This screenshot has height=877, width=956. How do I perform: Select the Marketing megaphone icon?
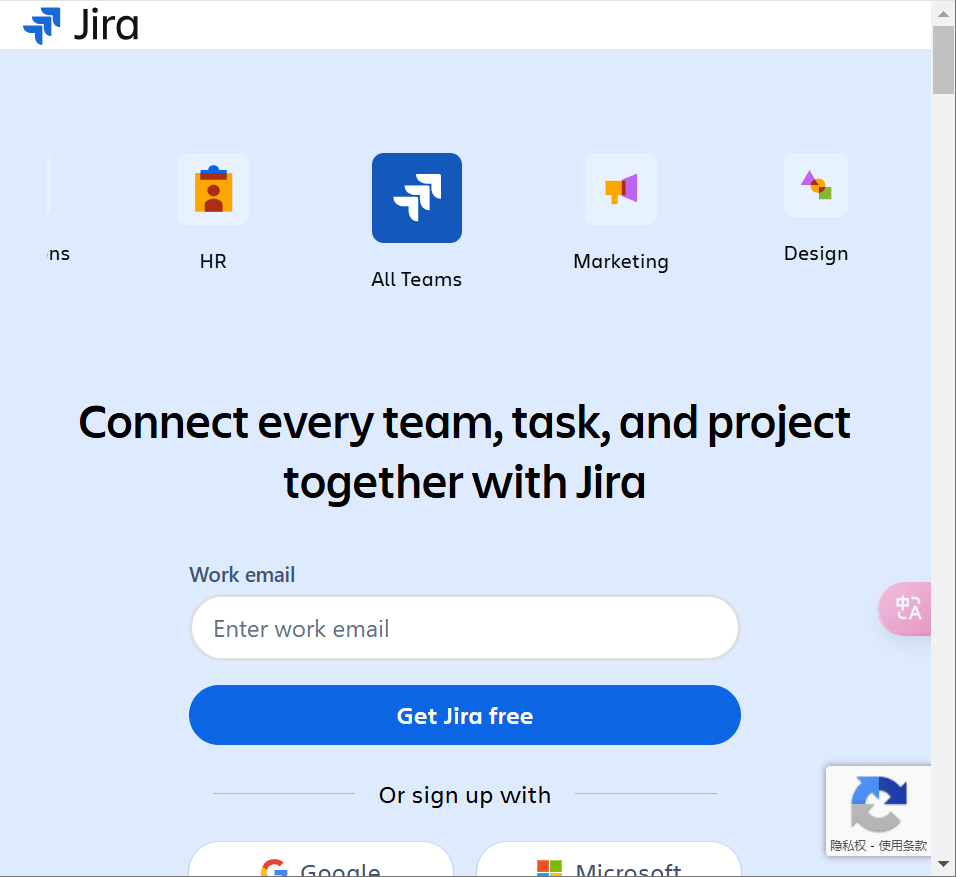pyautogui.click(x=621, y=189)
